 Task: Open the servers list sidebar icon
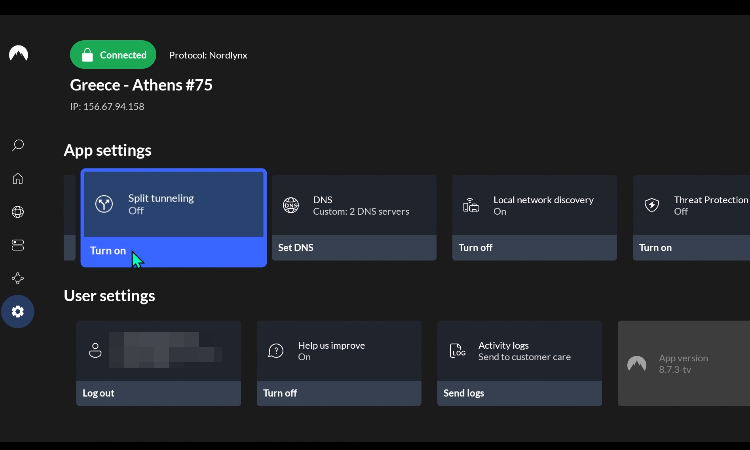click(18, 245)
